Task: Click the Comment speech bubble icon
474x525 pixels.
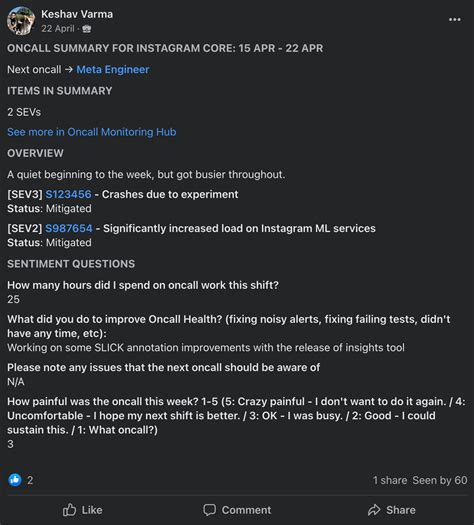Action: (210, 510)
